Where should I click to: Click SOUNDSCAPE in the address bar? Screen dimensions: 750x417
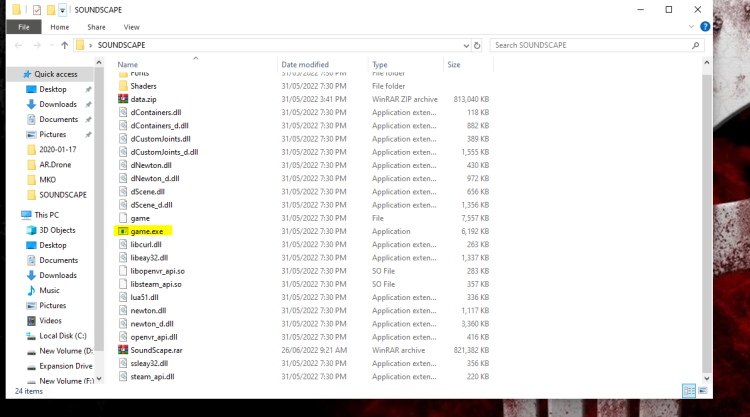point(121,45)
